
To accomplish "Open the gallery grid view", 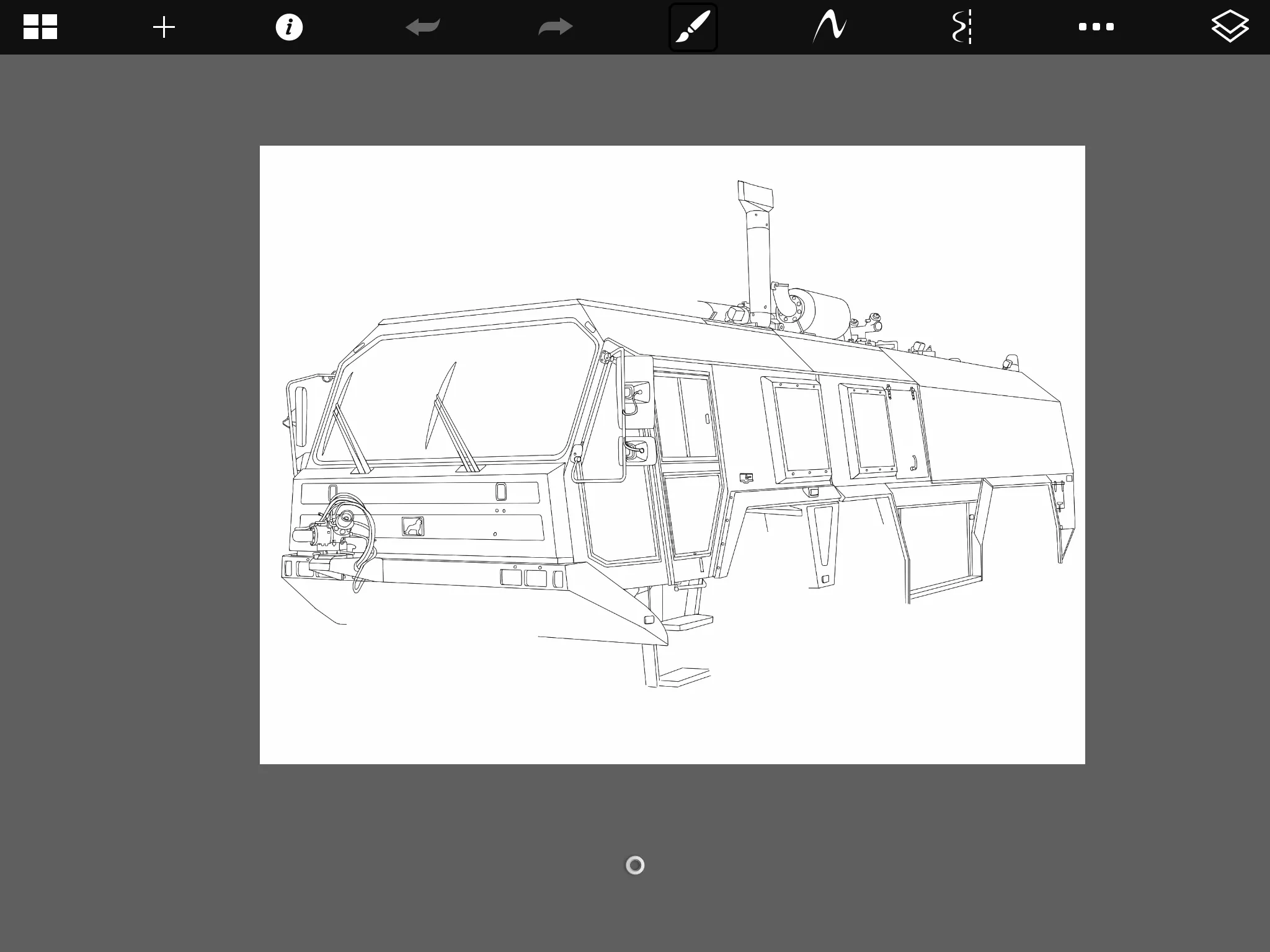I will pos(40,27).
